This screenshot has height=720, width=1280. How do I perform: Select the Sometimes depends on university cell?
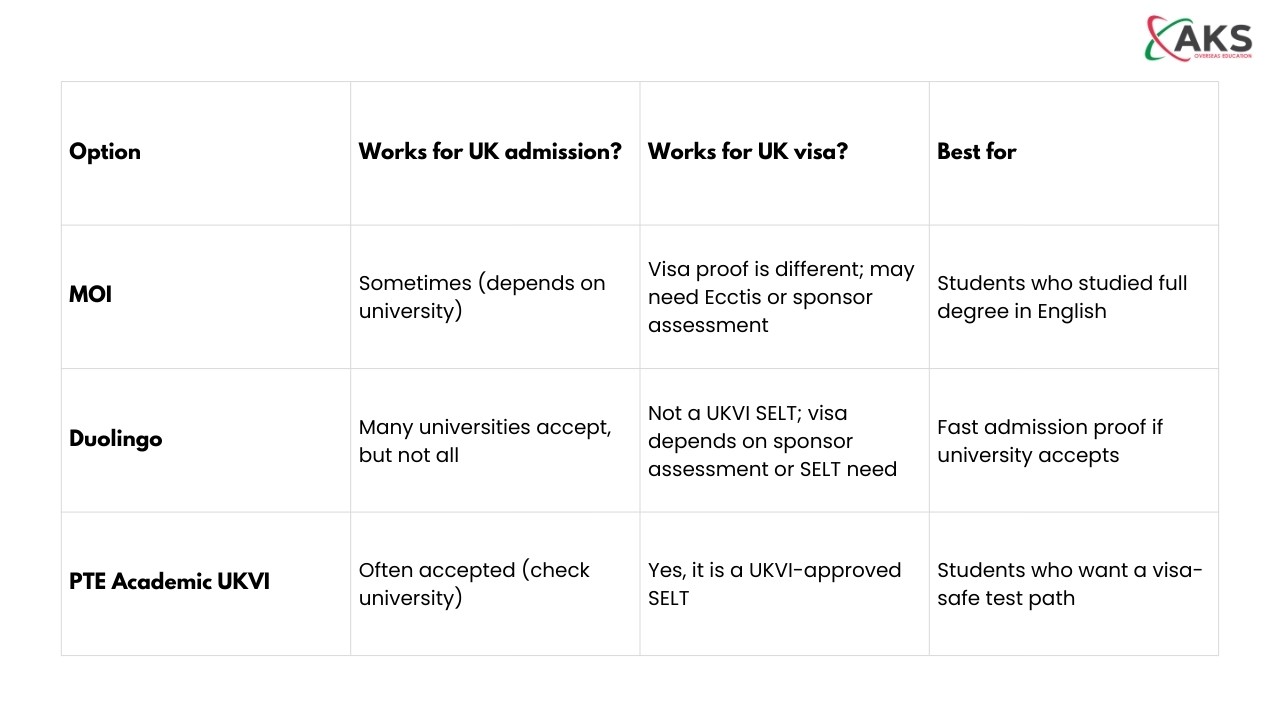click(482, 297)
